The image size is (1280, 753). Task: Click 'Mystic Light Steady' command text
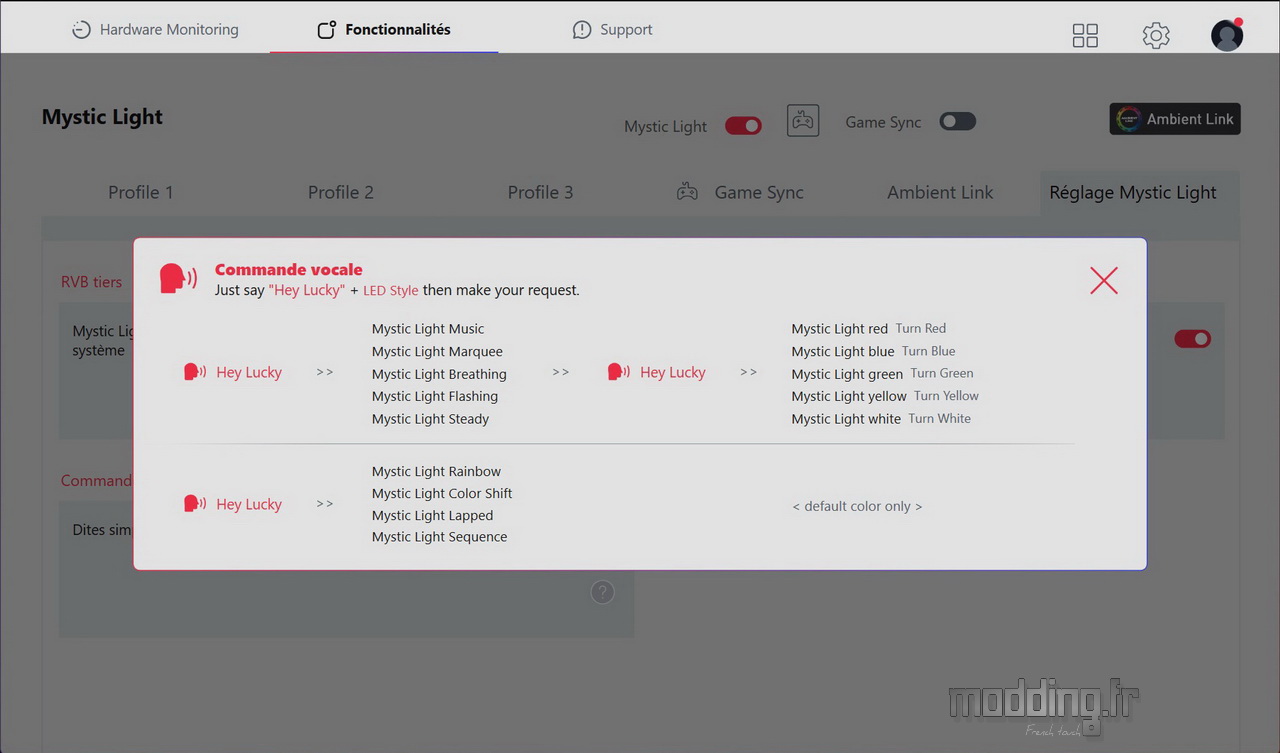click(430, 419)
